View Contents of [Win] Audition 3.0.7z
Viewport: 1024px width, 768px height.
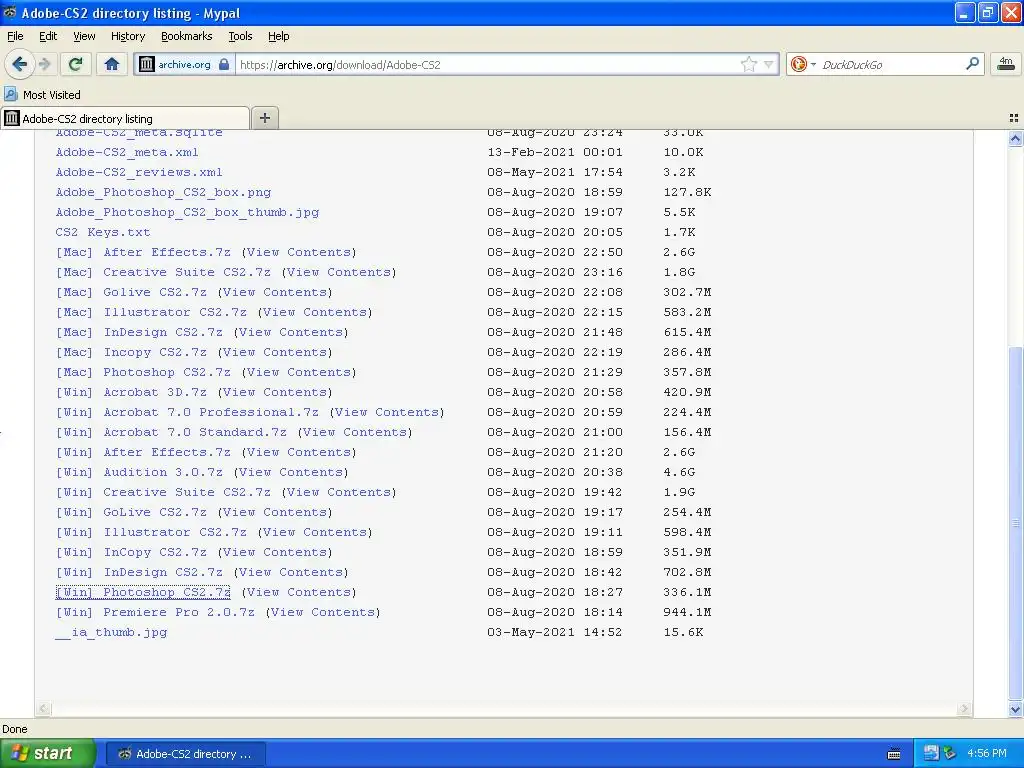pyautogui.click(x=291, y=472)
